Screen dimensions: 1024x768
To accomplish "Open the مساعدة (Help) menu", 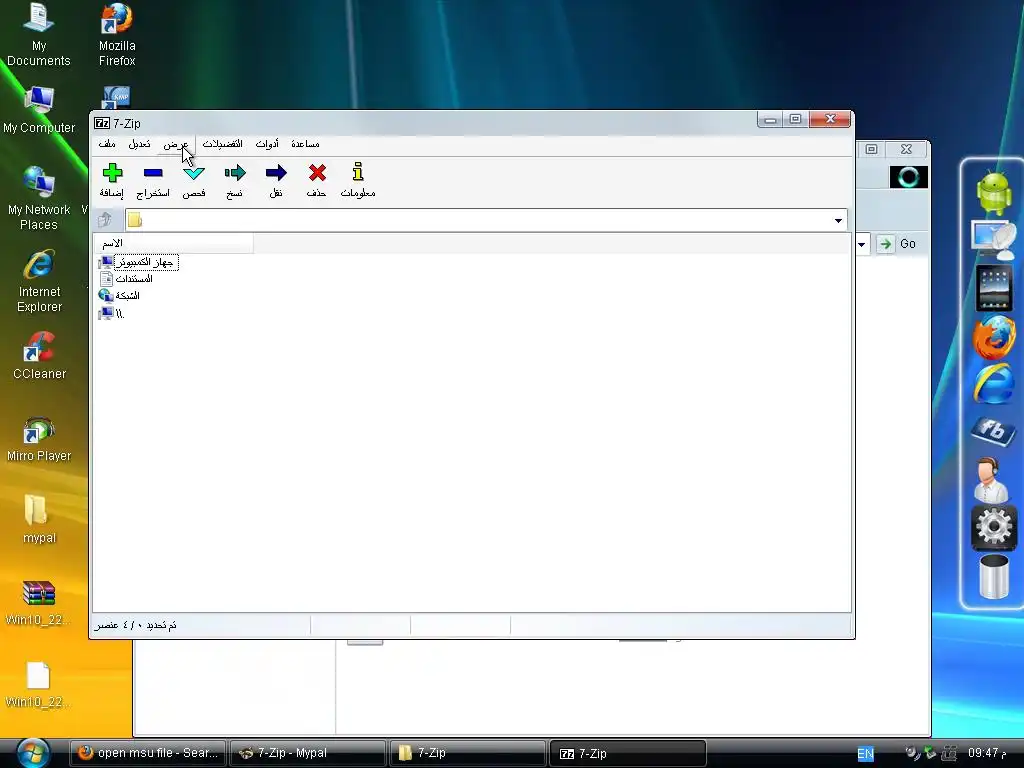I will click(x=305, y=144).
